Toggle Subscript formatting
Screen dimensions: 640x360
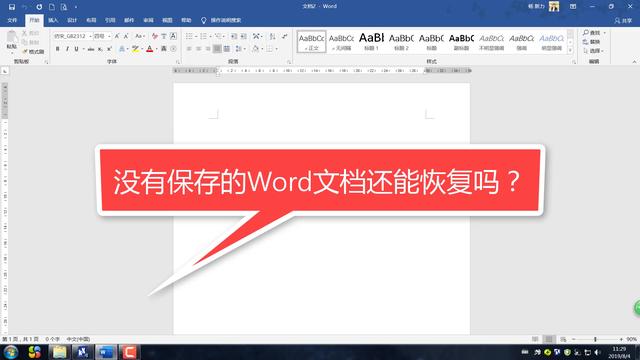pyautogui.click(x=100, y=49)
